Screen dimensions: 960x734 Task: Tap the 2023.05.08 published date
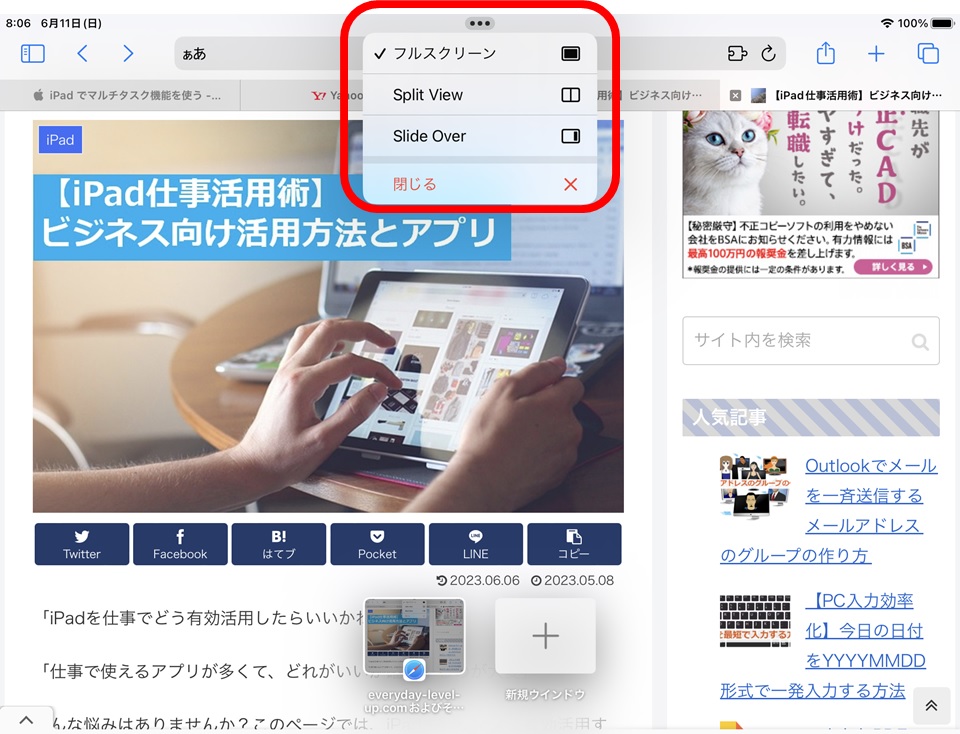coord(572,580)
